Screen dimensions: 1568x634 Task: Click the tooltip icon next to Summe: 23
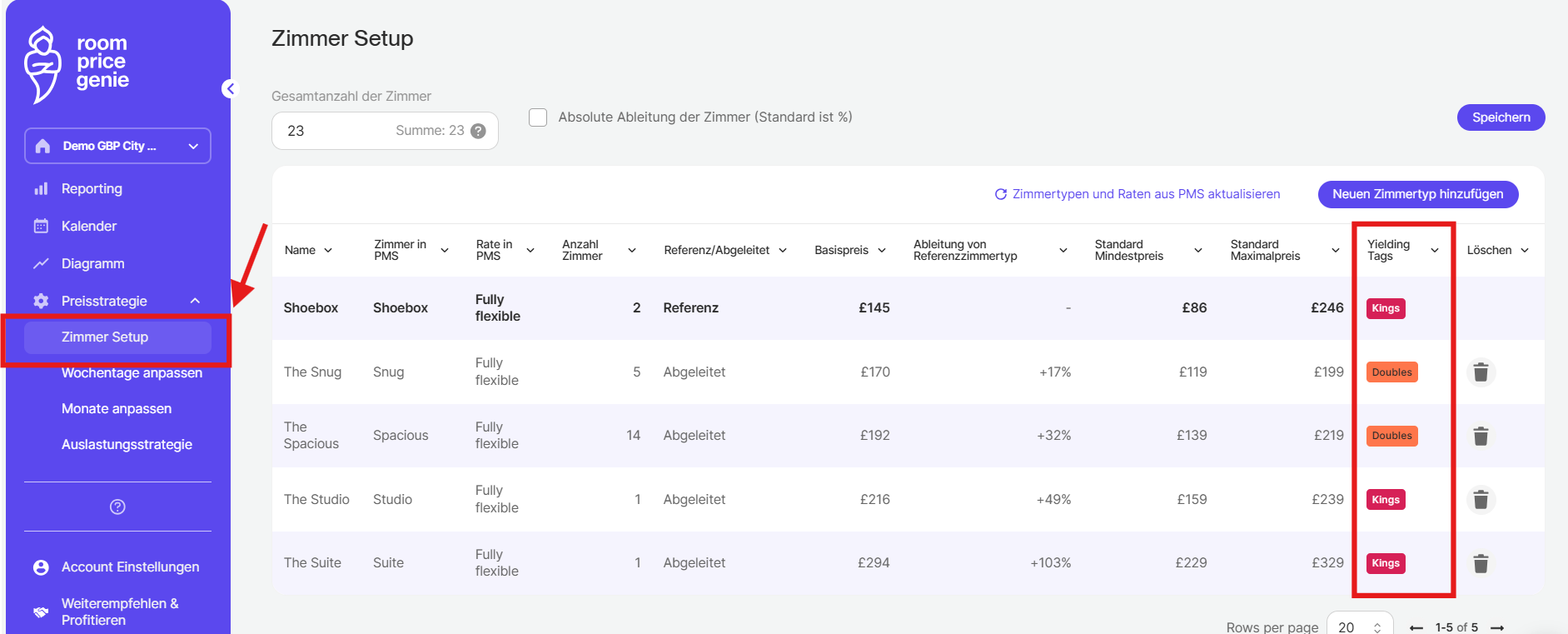tap(478, 131)
